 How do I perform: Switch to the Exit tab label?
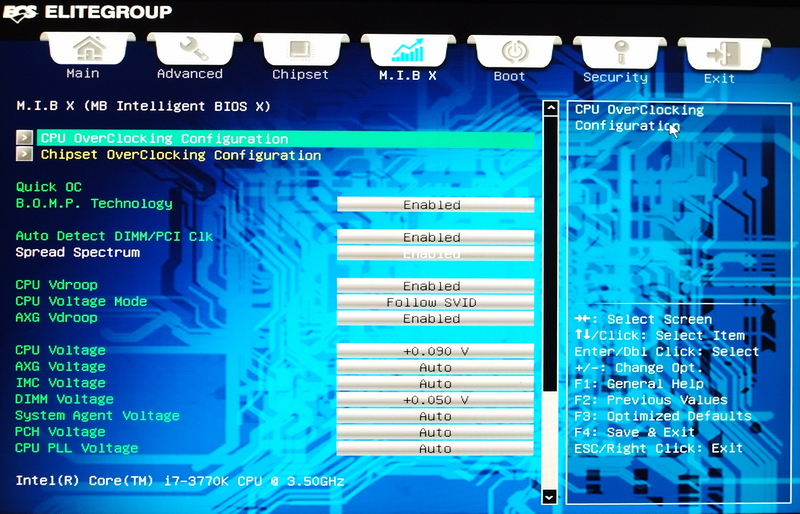719,79
